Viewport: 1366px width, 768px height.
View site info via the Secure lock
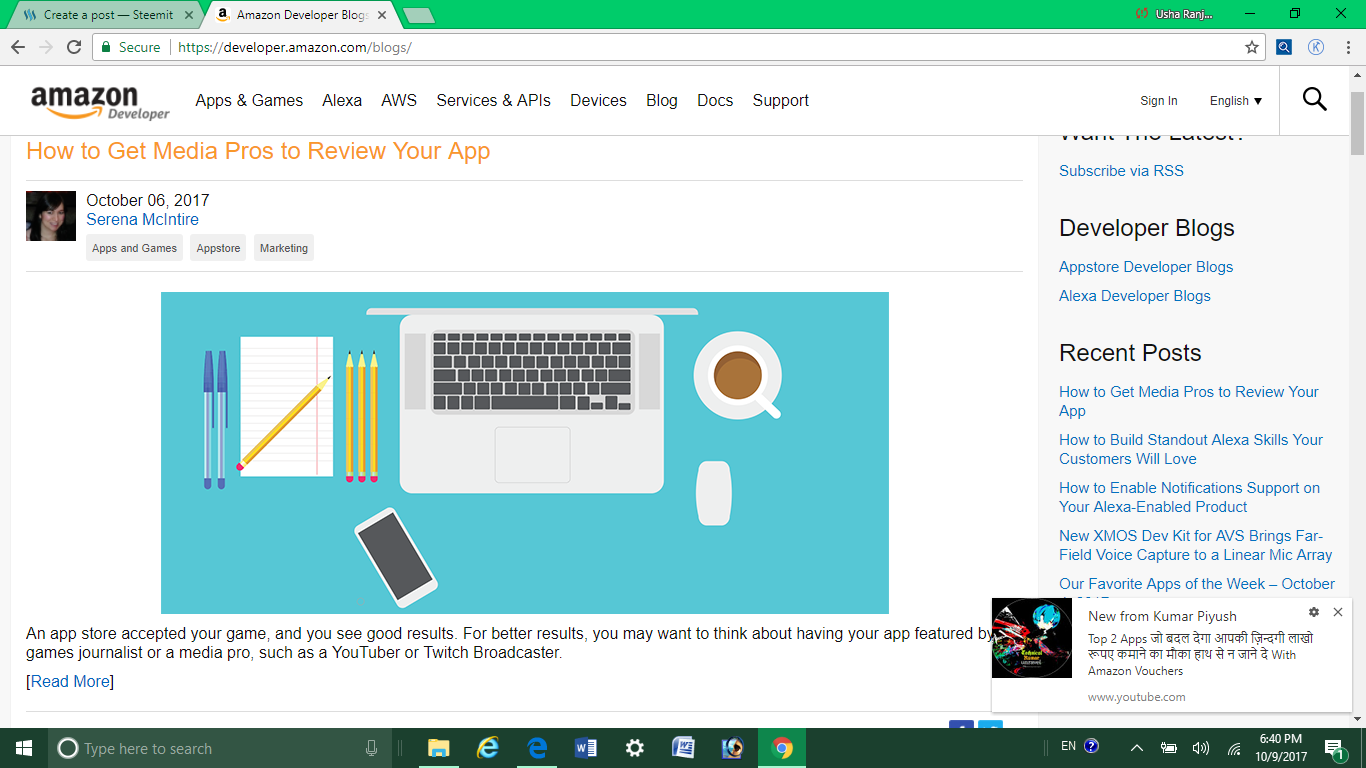(x=130, y=47)
